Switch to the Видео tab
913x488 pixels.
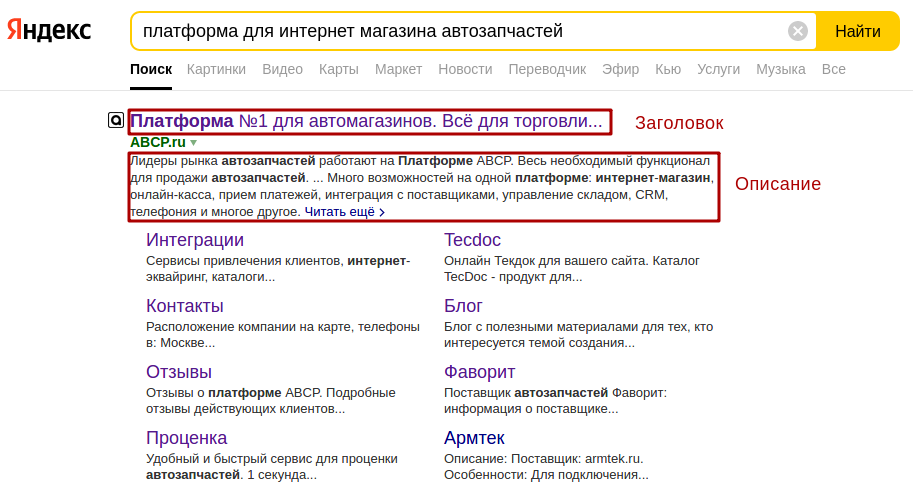282,69
